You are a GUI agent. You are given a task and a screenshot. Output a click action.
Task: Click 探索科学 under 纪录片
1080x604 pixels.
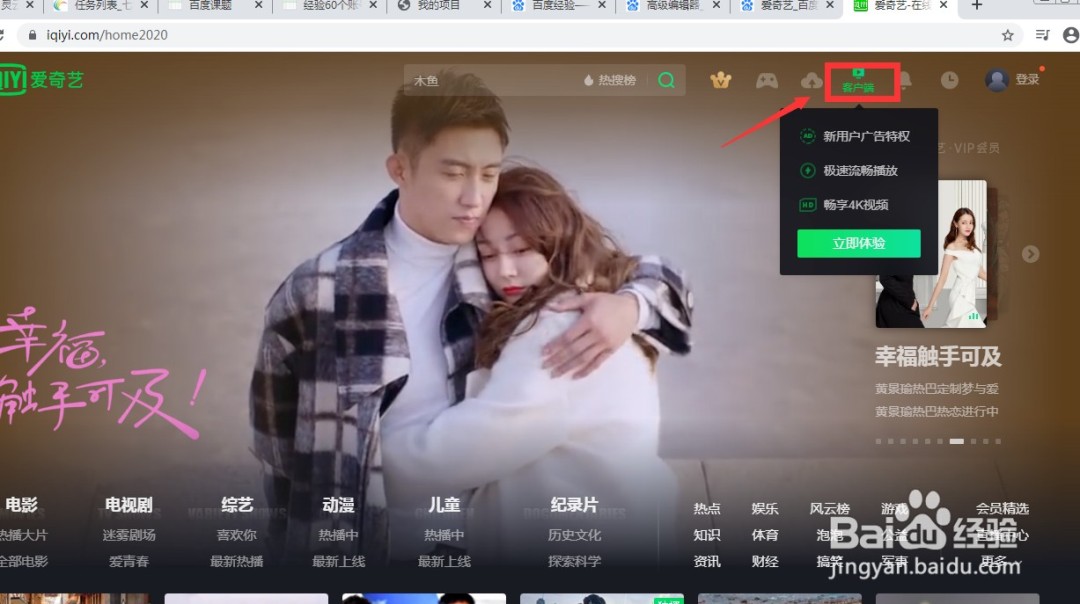[x=574, y=561]
